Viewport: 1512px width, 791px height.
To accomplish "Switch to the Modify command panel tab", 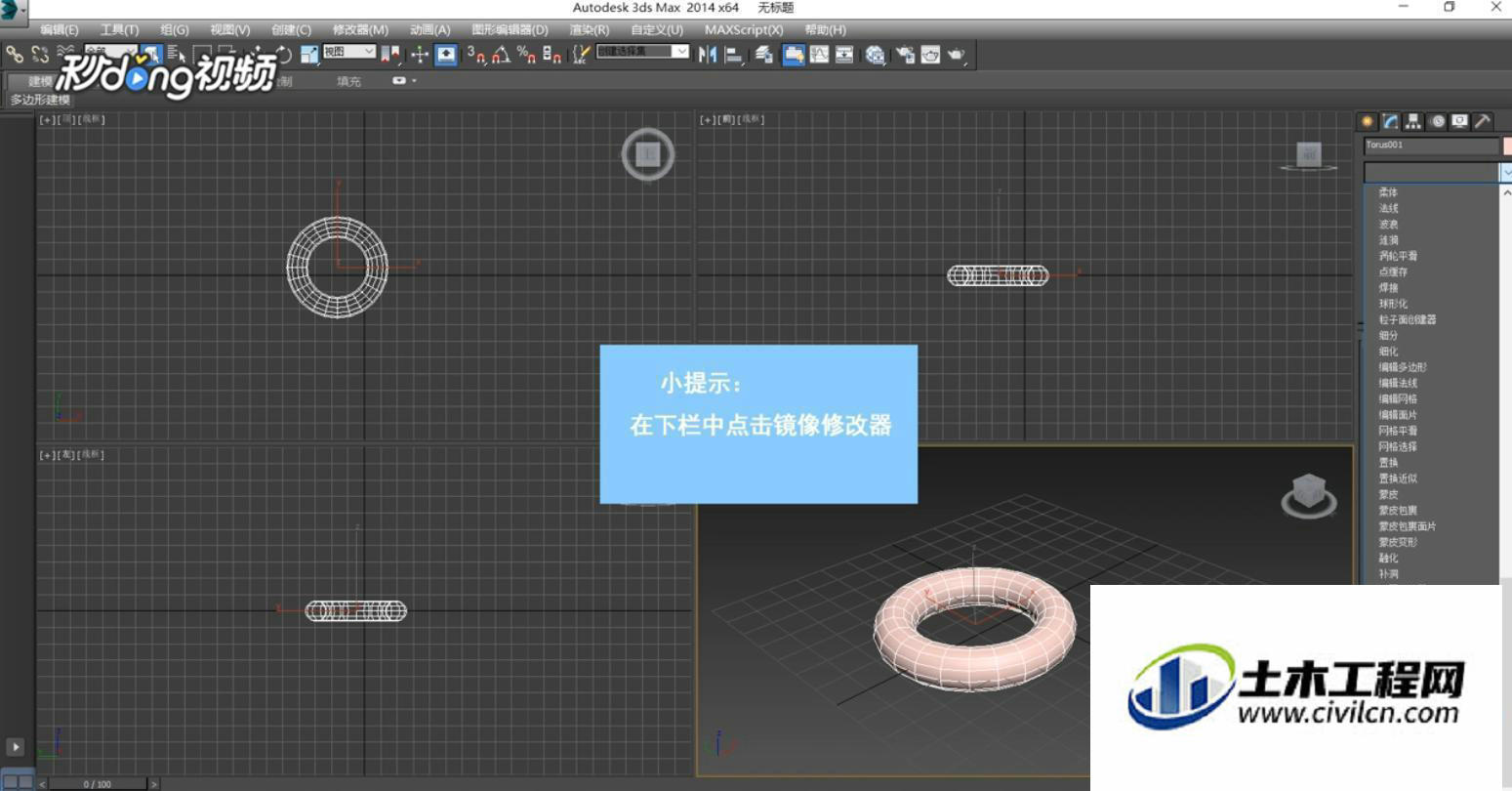I will click(1390, 121).
